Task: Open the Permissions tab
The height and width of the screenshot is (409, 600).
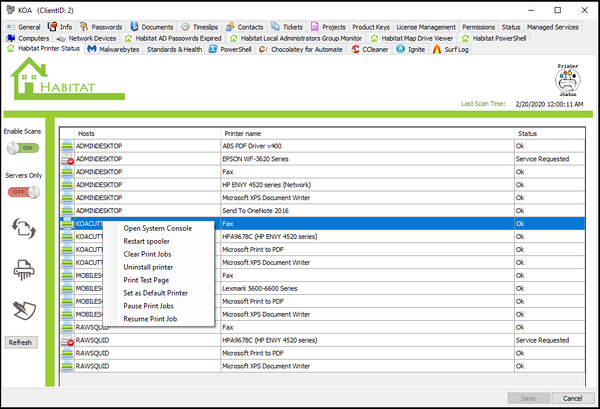Action: coord(478,27)
